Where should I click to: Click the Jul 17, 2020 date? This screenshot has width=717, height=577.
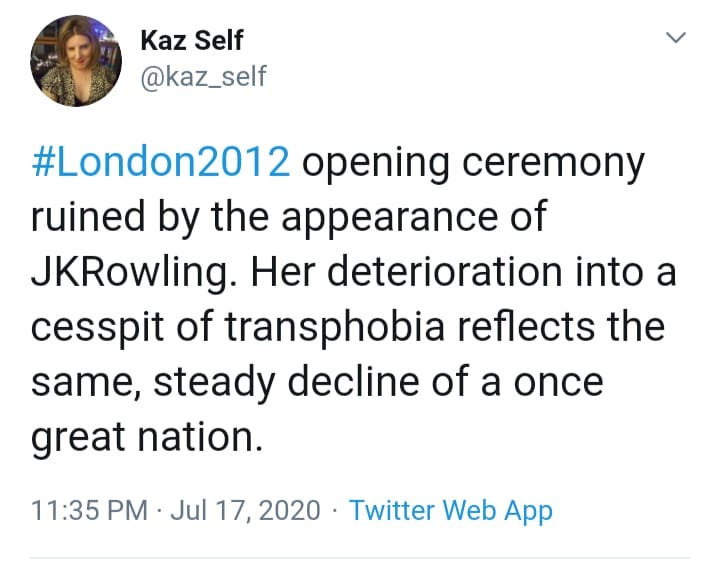click(x=246, y=511)
